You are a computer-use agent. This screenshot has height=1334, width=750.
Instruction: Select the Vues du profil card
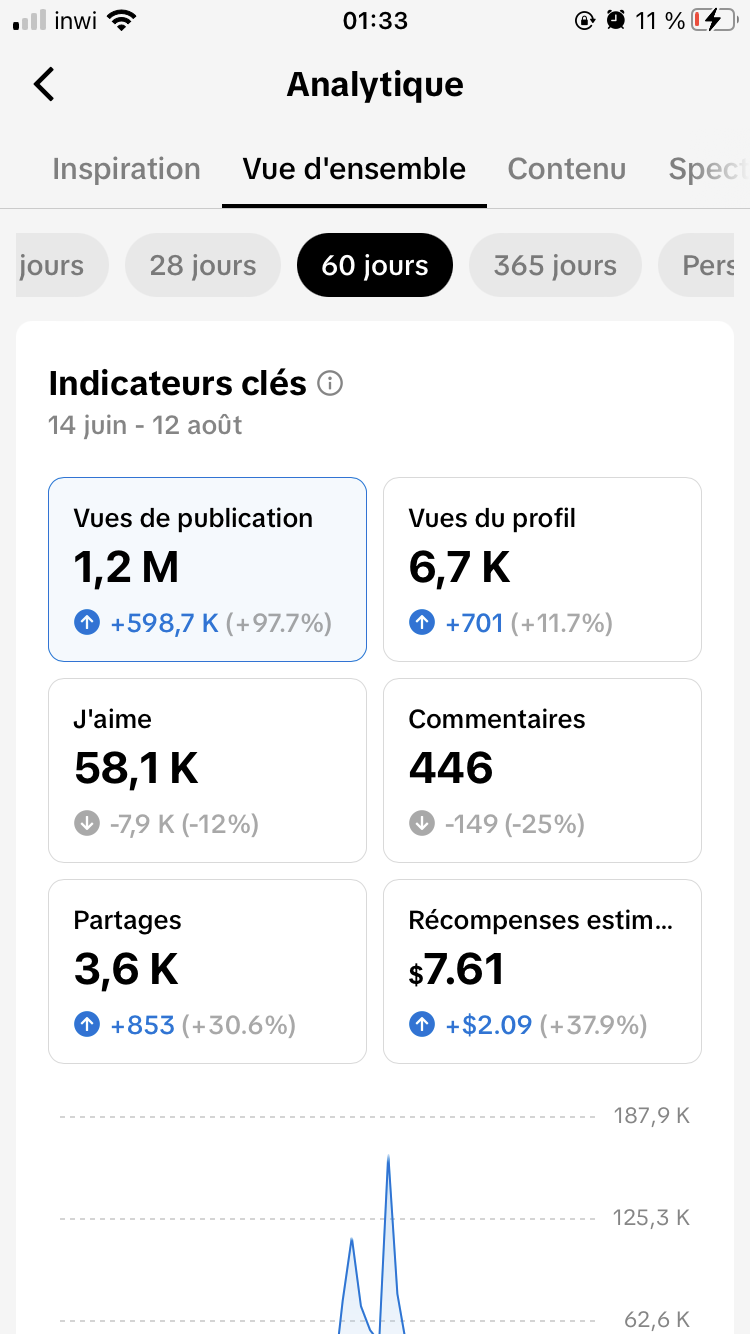click(x=542, y=569)
